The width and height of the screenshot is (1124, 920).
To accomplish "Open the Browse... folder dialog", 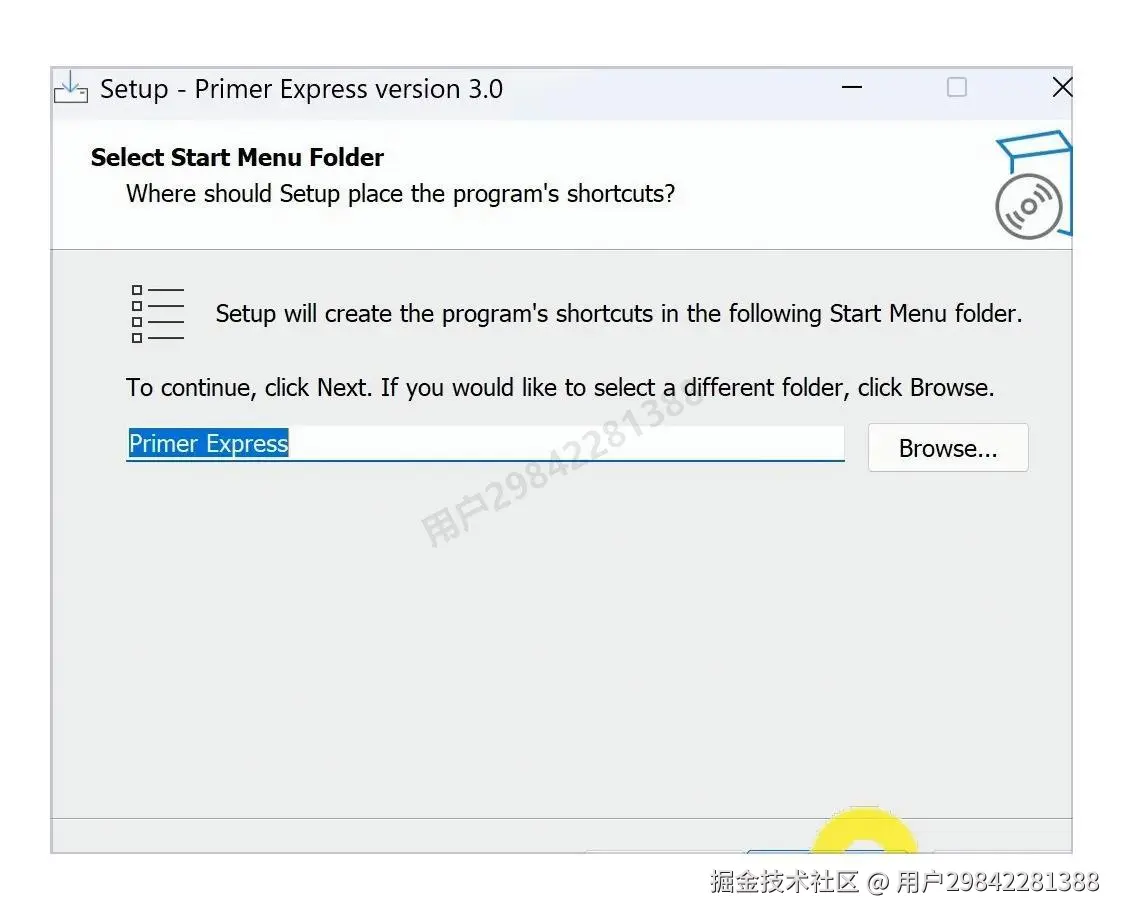I will click(948, 448).
